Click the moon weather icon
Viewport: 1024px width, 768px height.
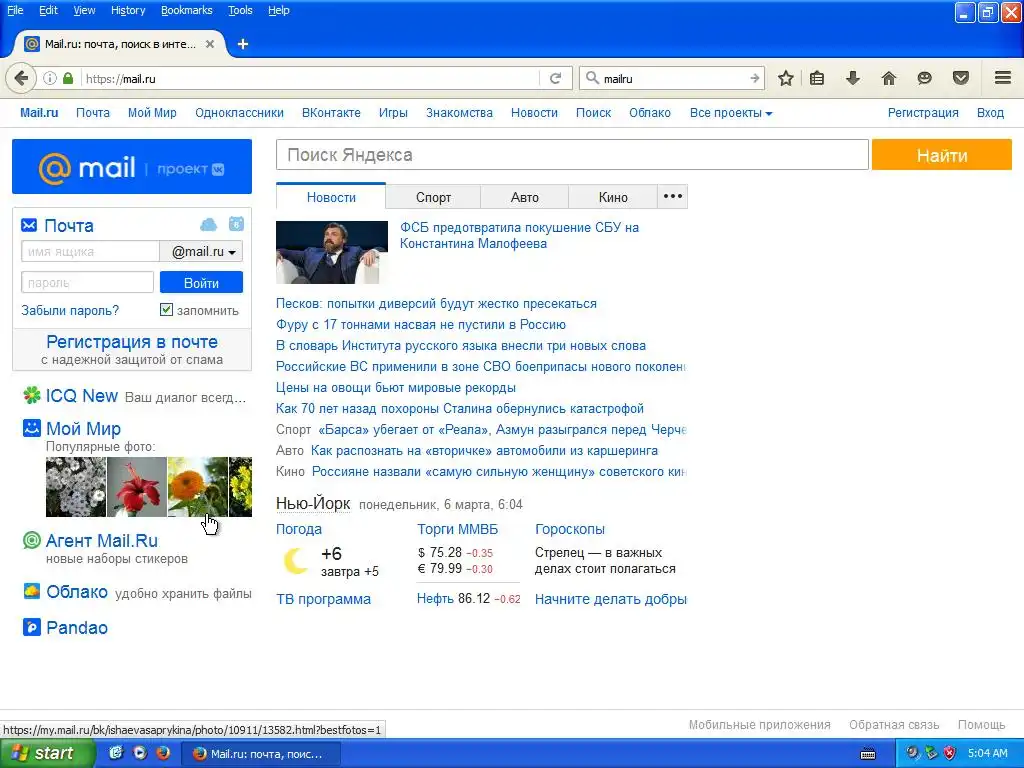(x=295, y=561)
